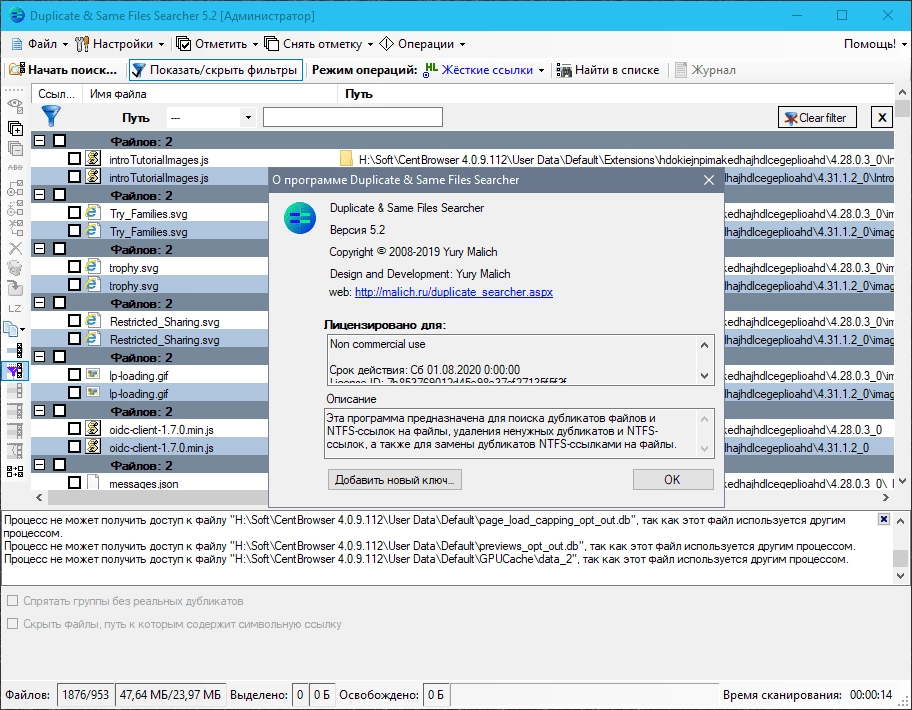Toggle the purple funnel filter sidebar icon

point(15,370)
